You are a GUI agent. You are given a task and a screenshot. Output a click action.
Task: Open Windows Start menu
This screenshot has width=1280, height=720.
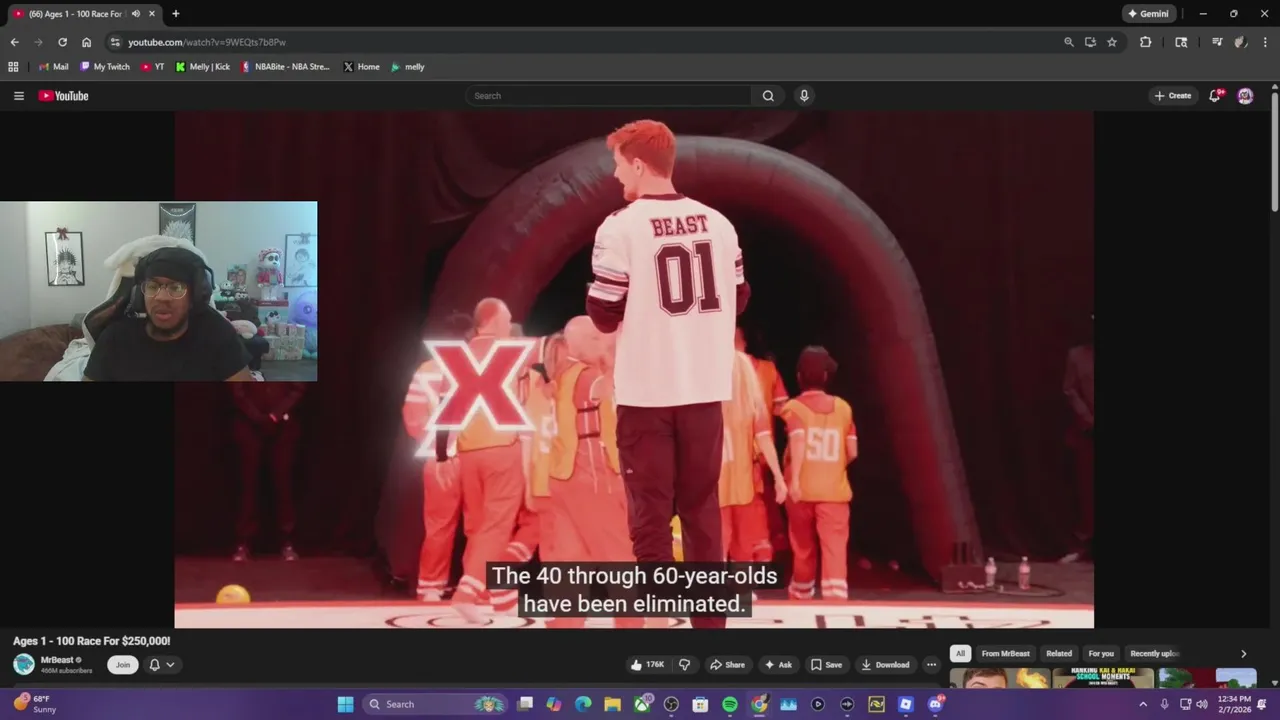(x=345, y=704)
